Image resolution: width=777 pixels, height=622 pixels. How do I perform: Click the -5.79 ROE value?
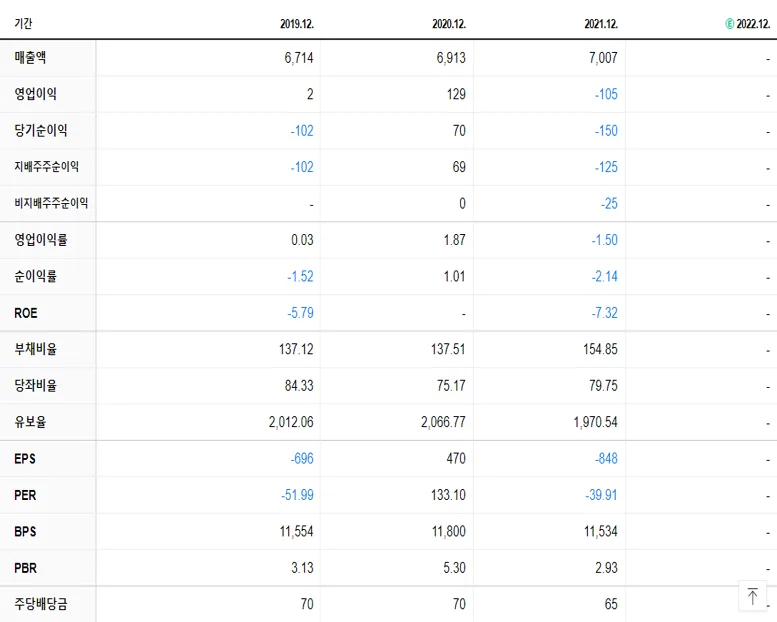[300, 313]
